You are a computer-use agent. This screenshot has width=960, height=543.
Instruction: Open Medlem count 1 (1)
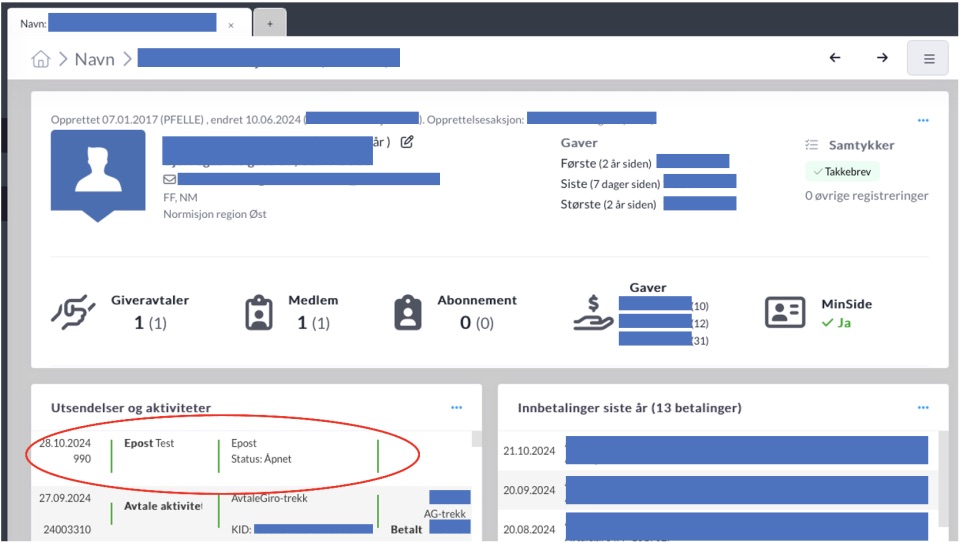pyautogui.click(x=313, y=323)
